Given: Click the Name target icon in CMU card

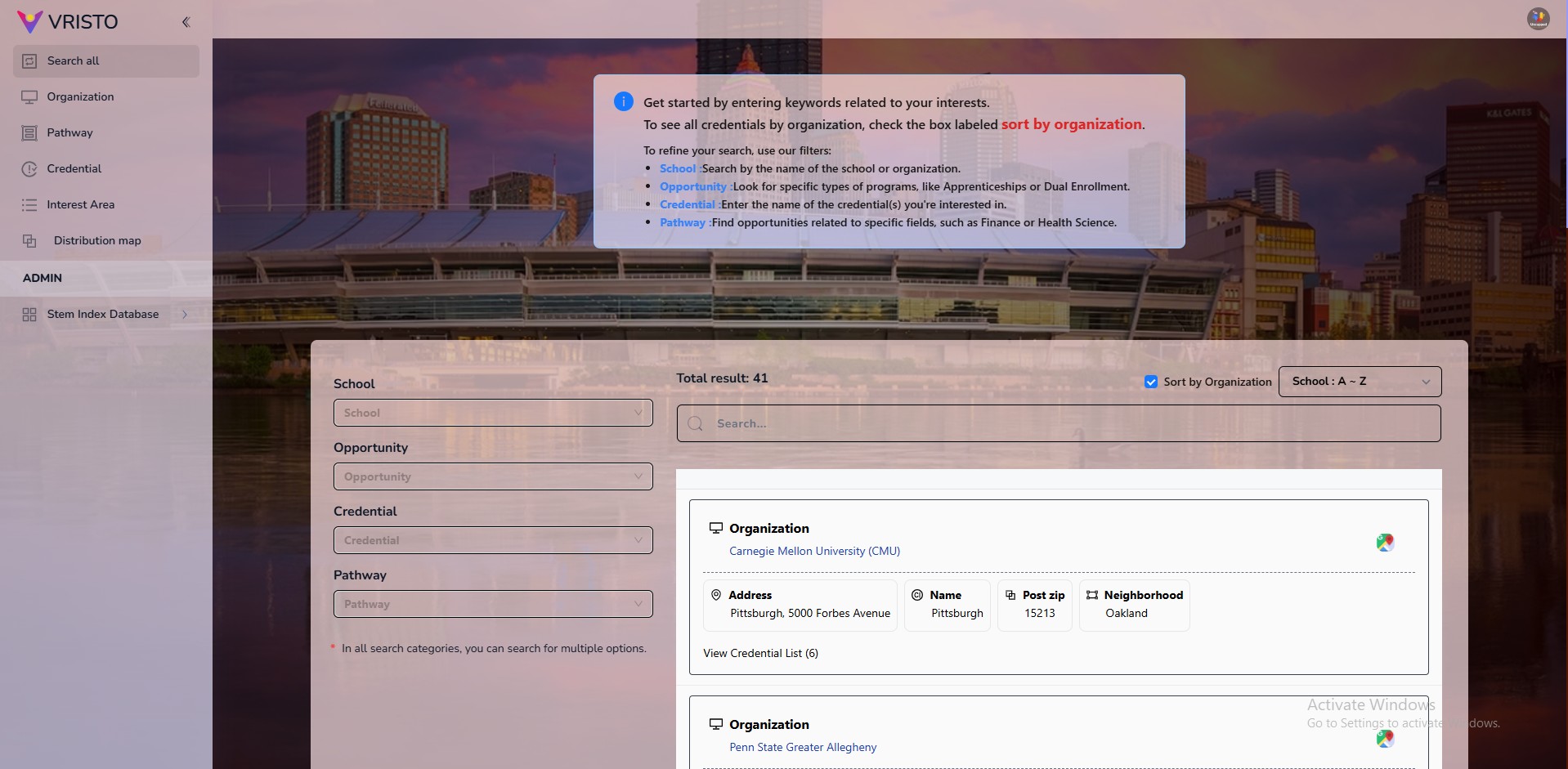Looking at the screenshot, I should tap(917, 595).
